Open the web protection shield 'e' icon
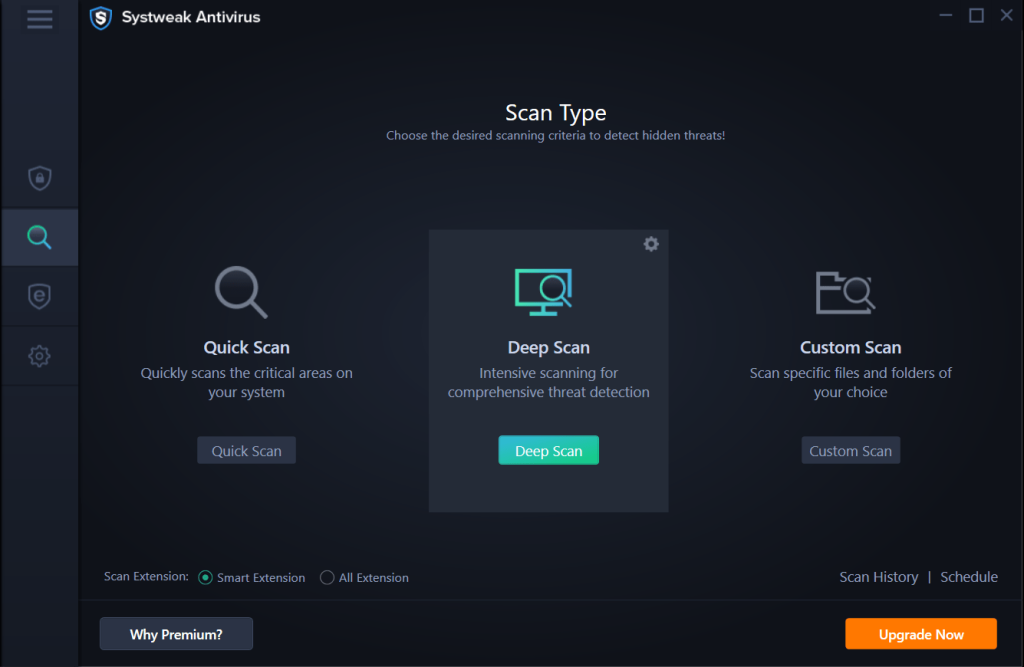Viewport: 1024px width, 667px height. coord(40,297)
